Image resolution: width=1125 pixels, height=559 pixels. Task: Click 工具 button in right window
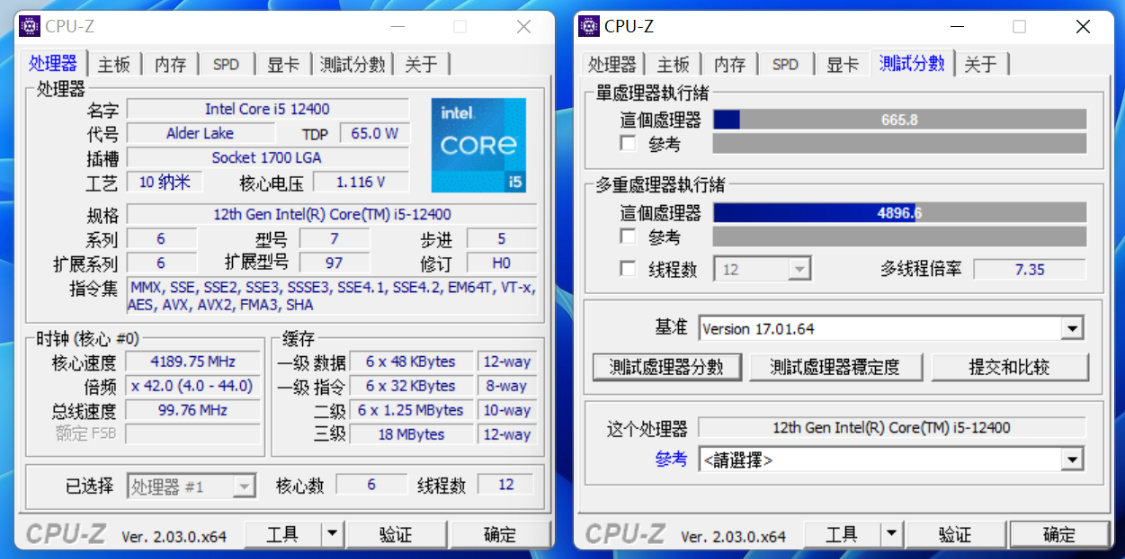pos(842,534)
